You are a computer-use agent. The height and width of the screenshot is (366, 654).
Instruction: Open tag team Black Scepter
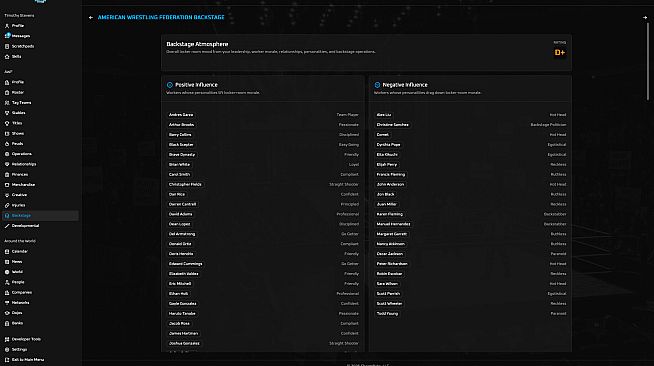tap(181, 145)
